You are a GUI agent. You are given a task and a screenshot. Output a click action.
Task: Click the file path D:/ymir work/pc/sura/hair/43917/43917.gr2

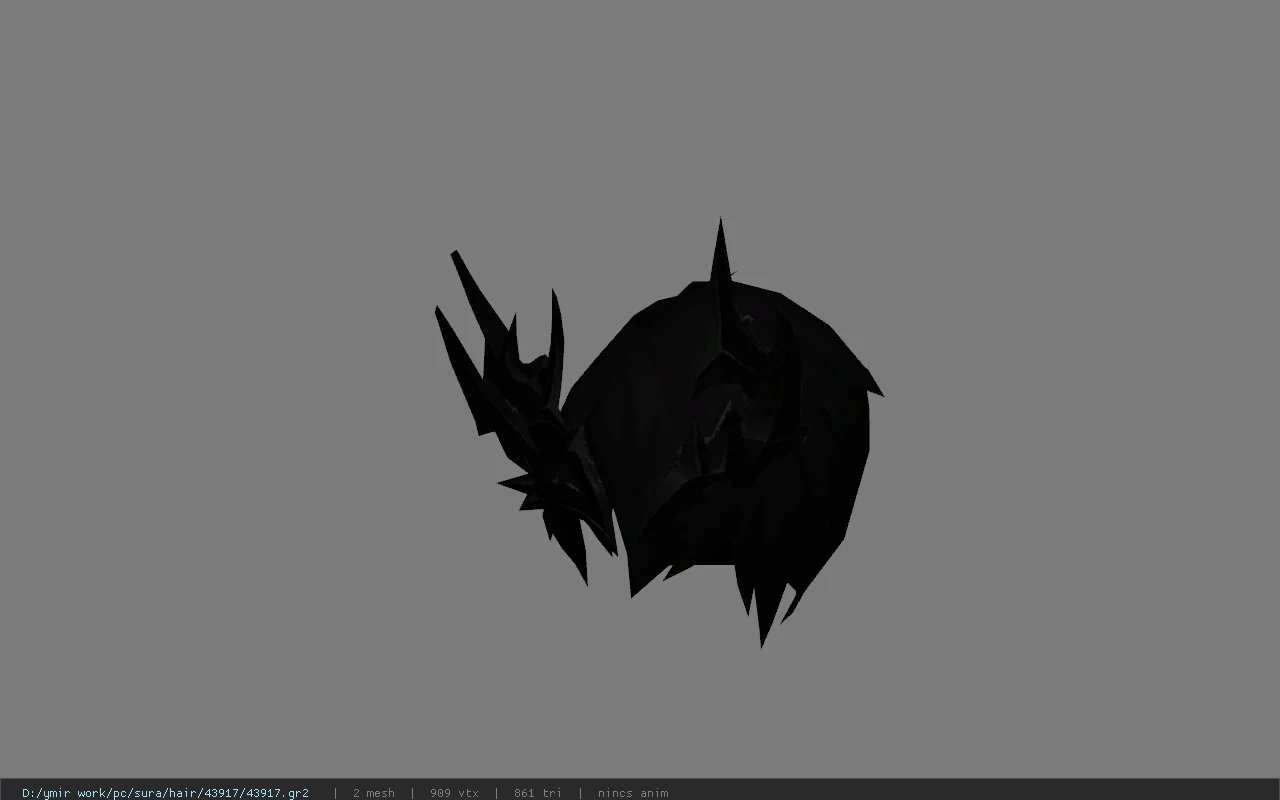coord(165,793)
